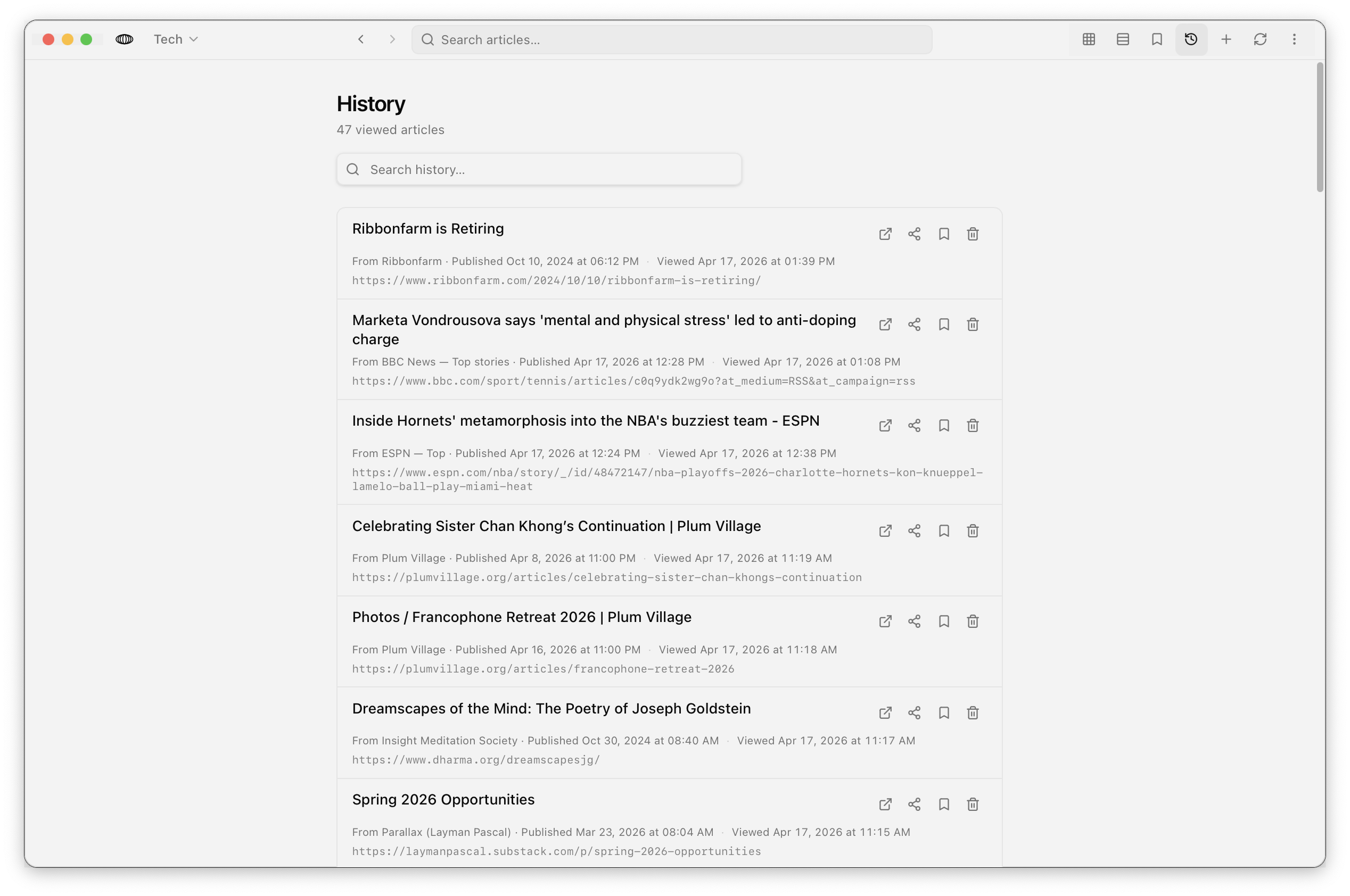
Task: Switch to list view layout
Action: pos(1123,39)
